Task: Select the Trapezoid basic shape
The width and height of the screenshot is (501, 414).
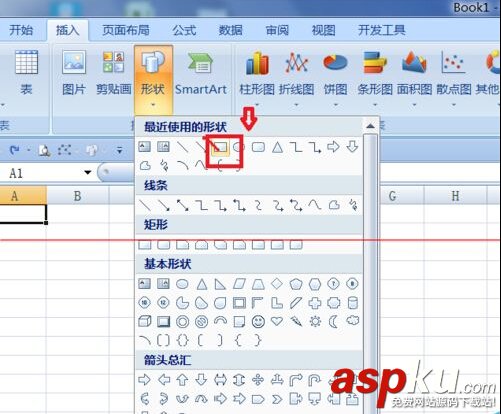Action: pyautogui.click(x=258, y=284)
